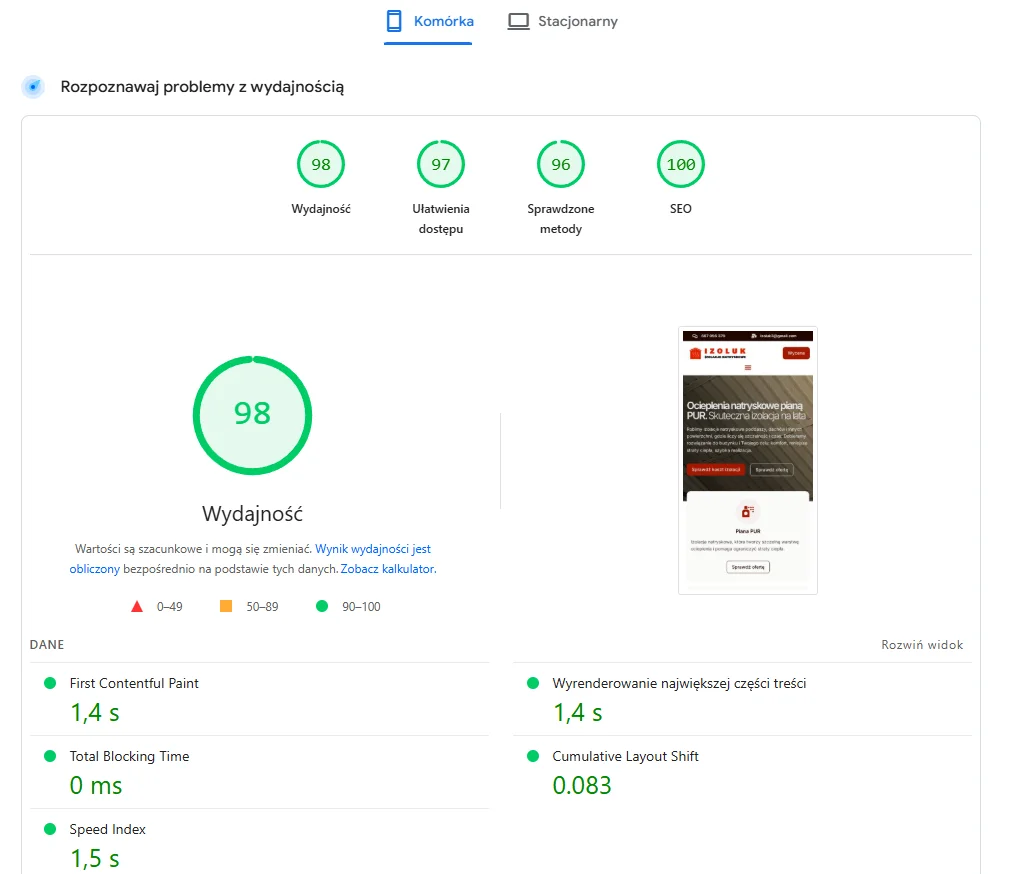
Task: Click the Total Blocking Time metric name
Action: point(129,757)
